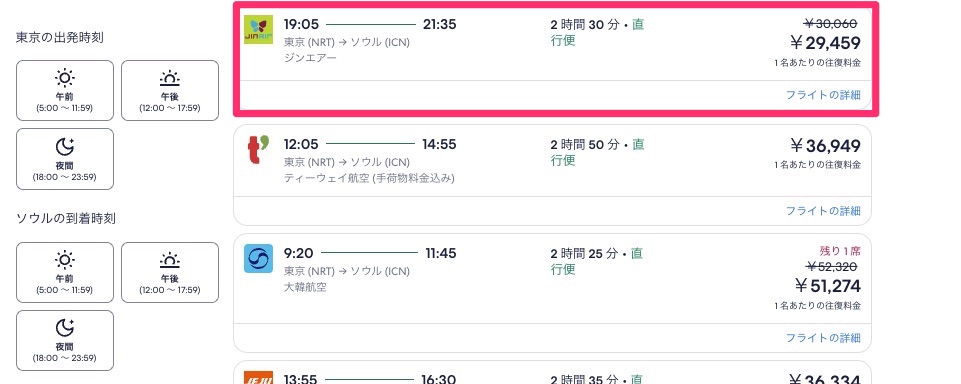Choose the 9:20 to 11:45 Korean Air flight
Screen dimensions: 961x384
point(552,293)
